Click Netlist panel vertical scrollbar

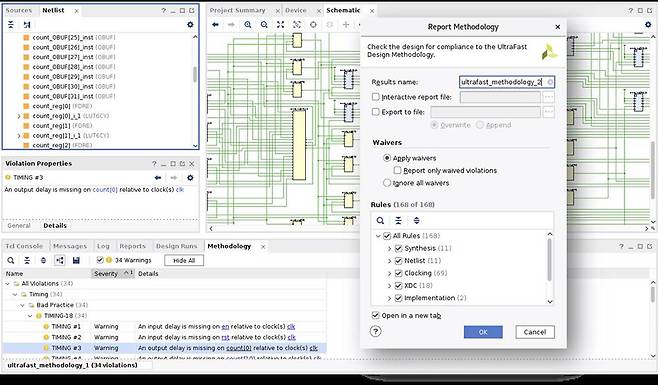click(195, 74)
